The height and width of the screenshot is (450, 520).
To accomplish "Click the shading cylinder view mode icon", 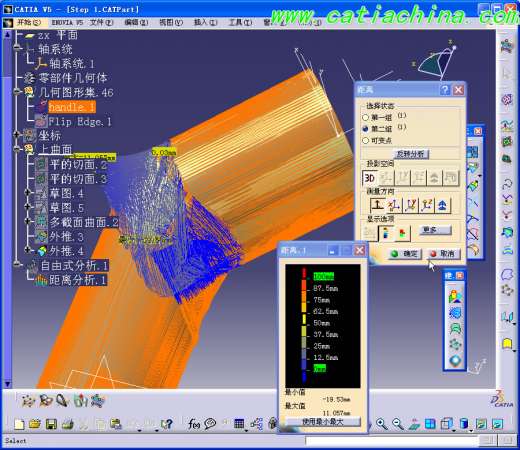I will (x=464, y=424).
